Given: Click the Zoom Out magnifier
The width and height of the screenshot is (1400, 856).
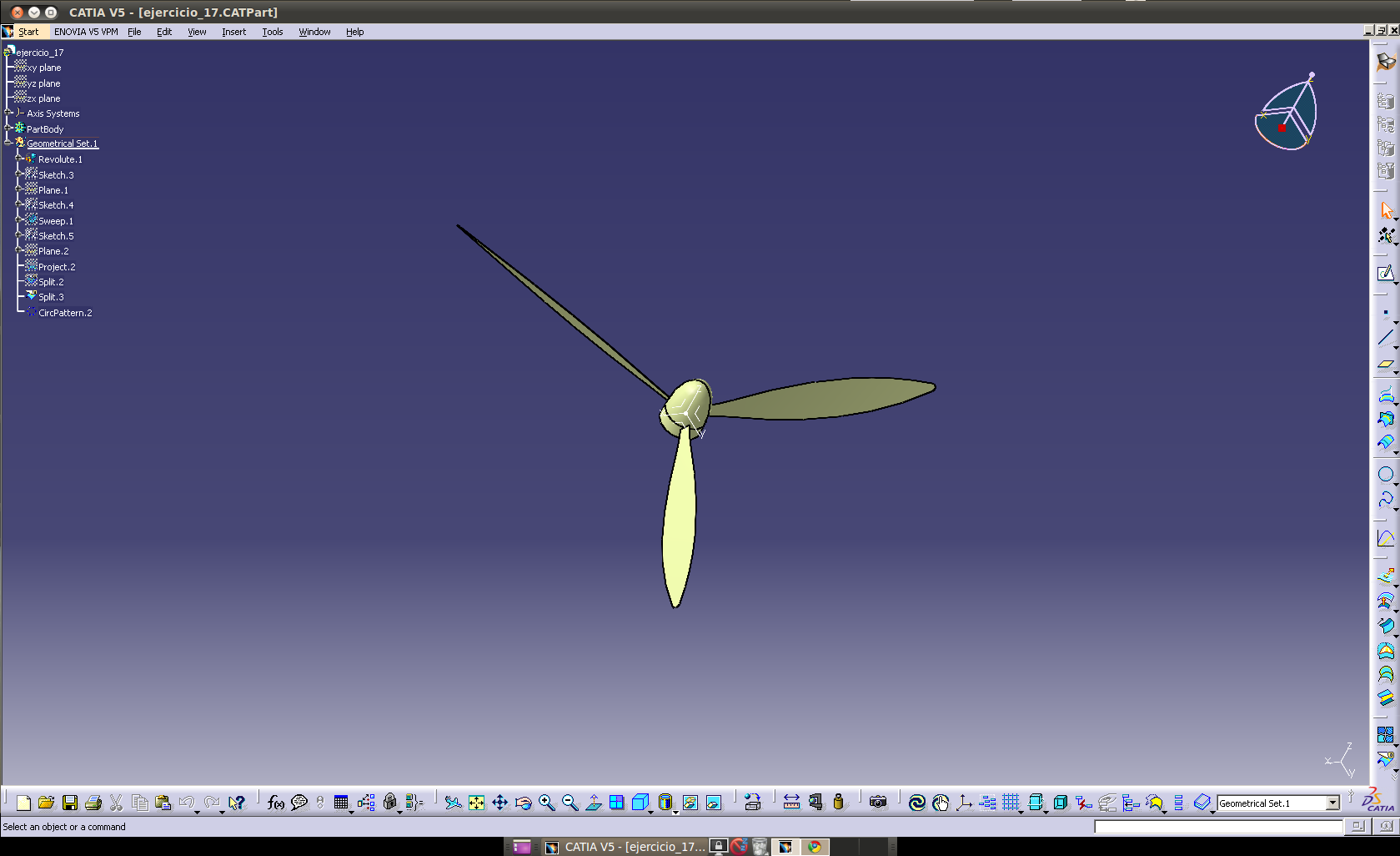Looking at the screenshot, I should tap(570, 803).
